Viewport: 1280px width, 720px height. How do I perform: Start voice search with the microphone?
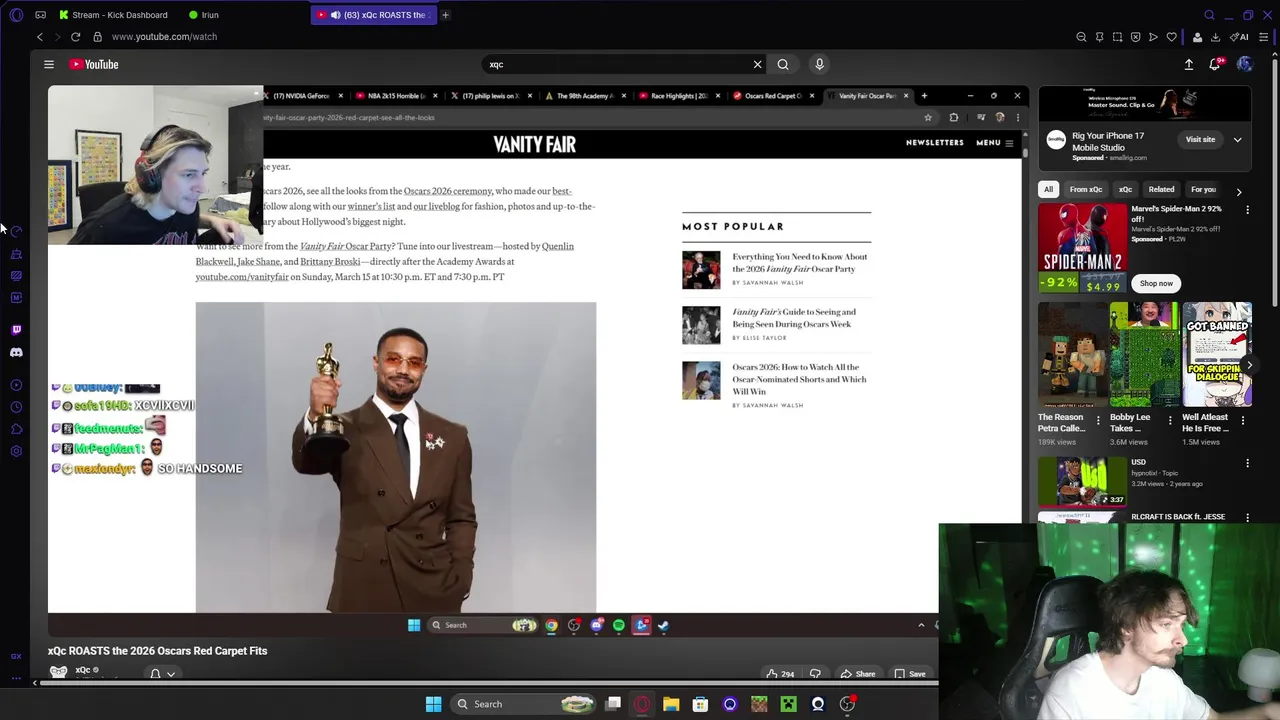(x=819, y=64)
